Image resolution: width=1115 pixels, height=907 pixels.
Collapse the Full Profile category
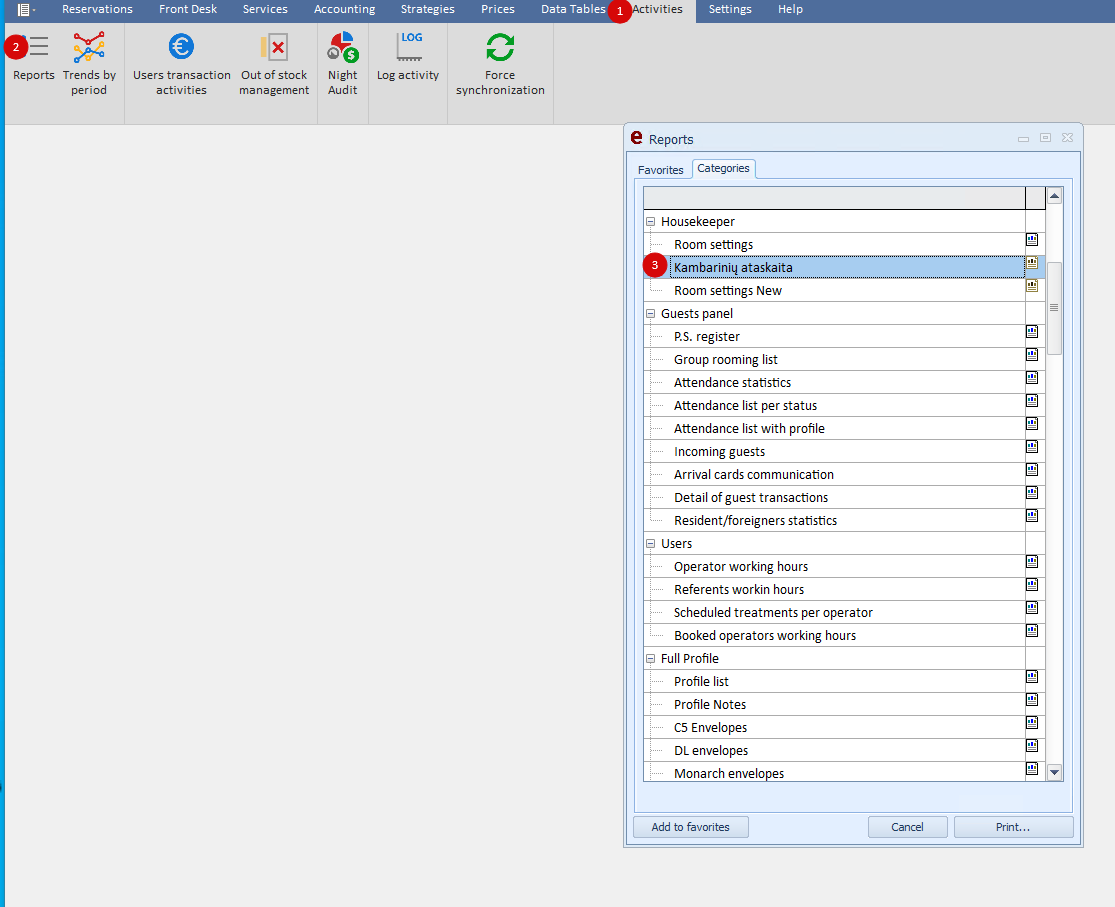pos(650,659)
